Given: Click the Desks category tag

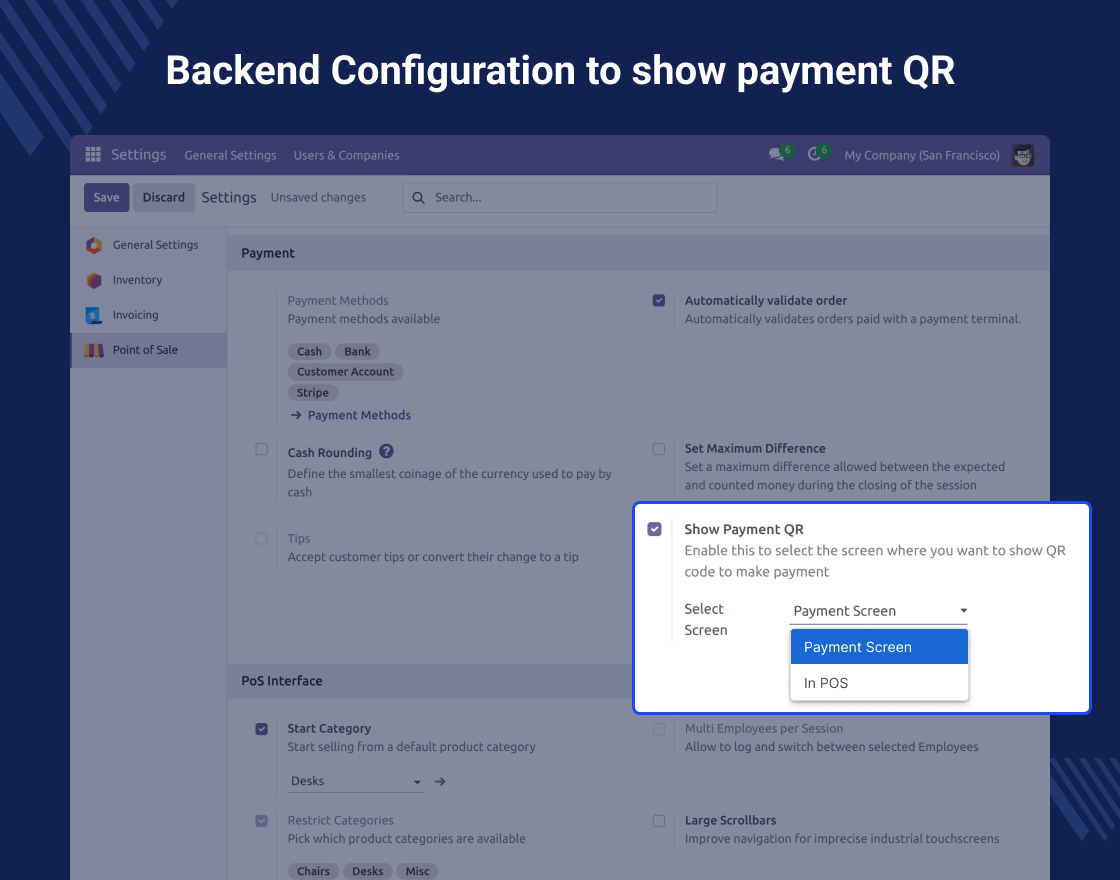Looking at the screenshot, I should [x=368, y=871].
